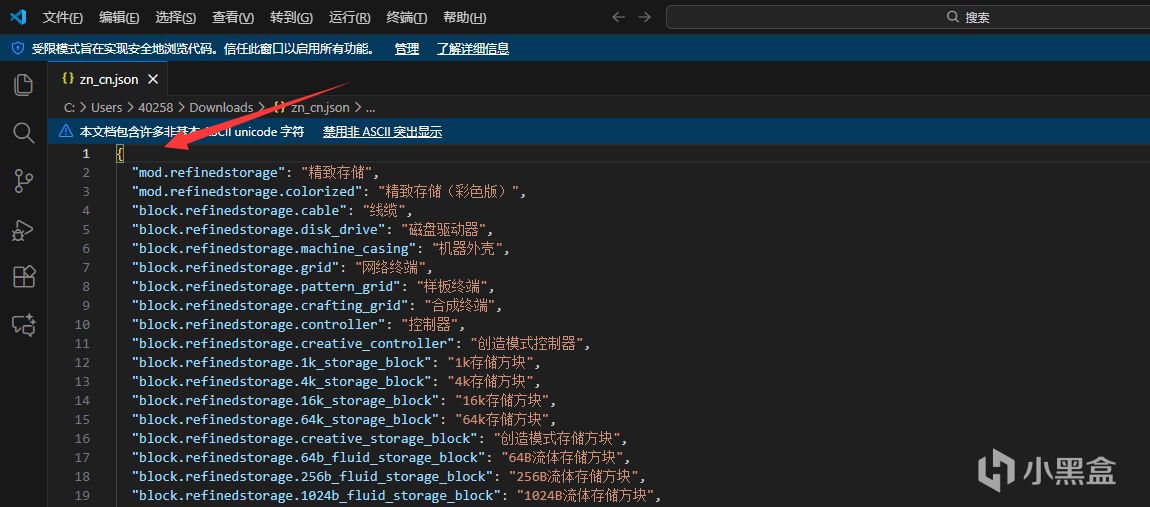Click line number 10 in gutter
This screenshot has width=1150, height=507.
pyautogui.click(x=82, y=324)
